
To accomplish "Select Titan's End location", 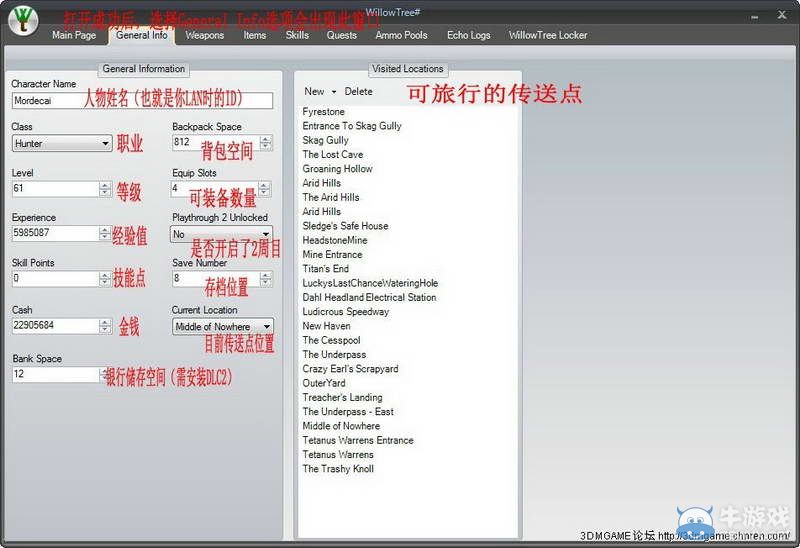I will click(326, 268).
